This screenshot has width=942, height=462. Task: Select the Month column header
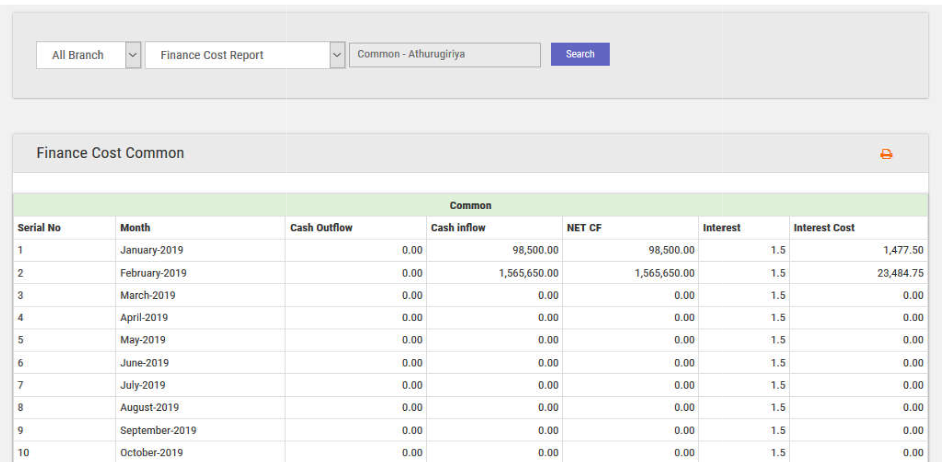[135, 228]
